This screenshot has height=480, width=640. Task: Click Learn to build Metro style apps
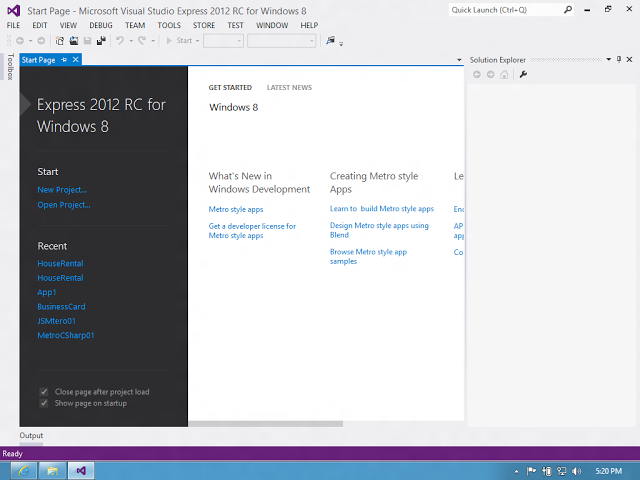pos(382,209)
